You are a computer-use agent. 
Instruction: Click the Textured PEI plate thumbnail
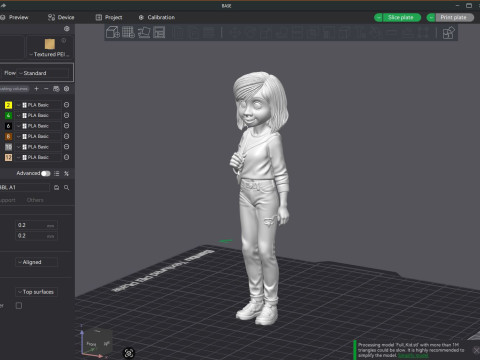point(50,44)
